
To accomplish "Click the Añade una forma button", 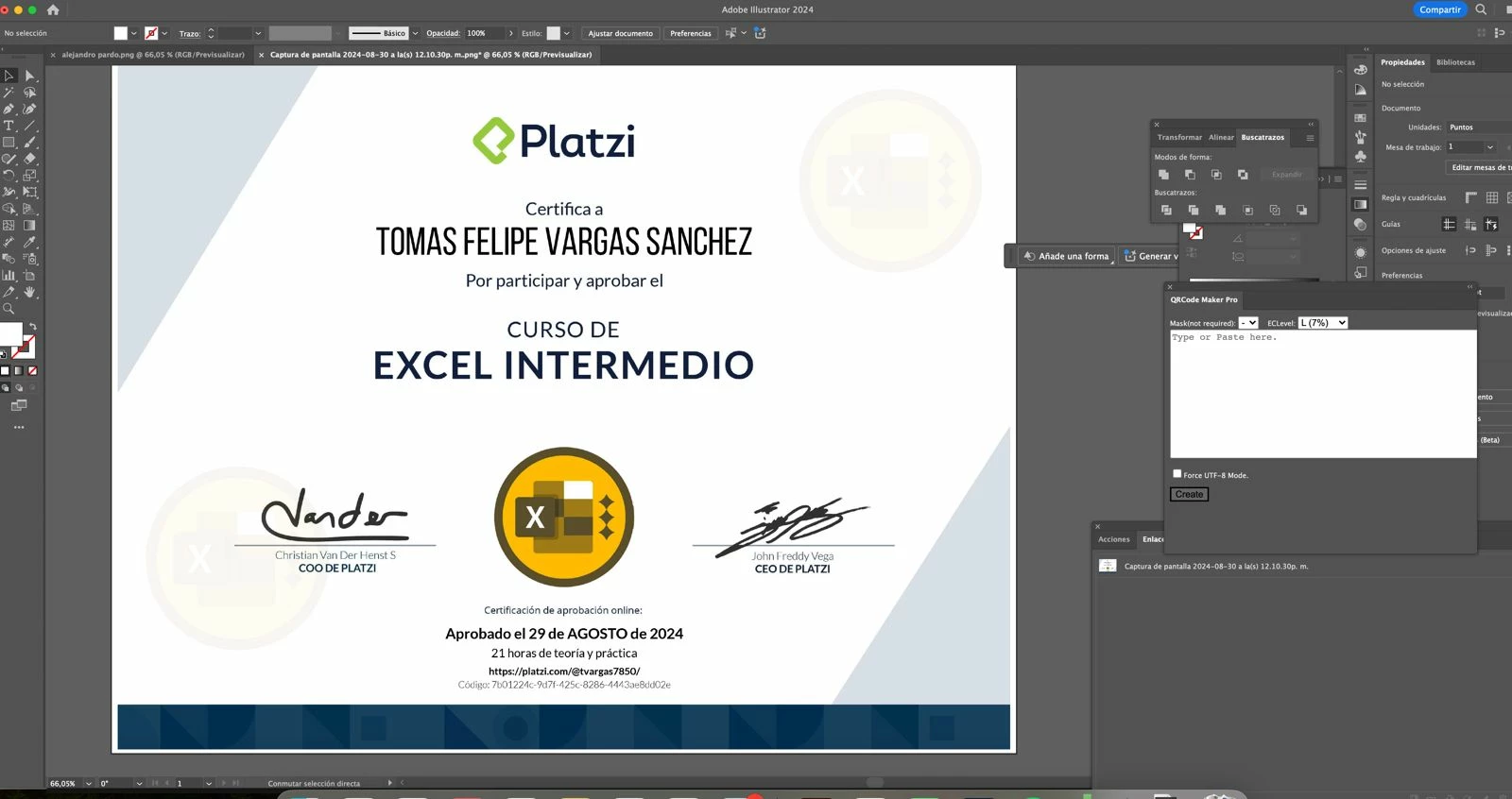I will [1066, 256].
